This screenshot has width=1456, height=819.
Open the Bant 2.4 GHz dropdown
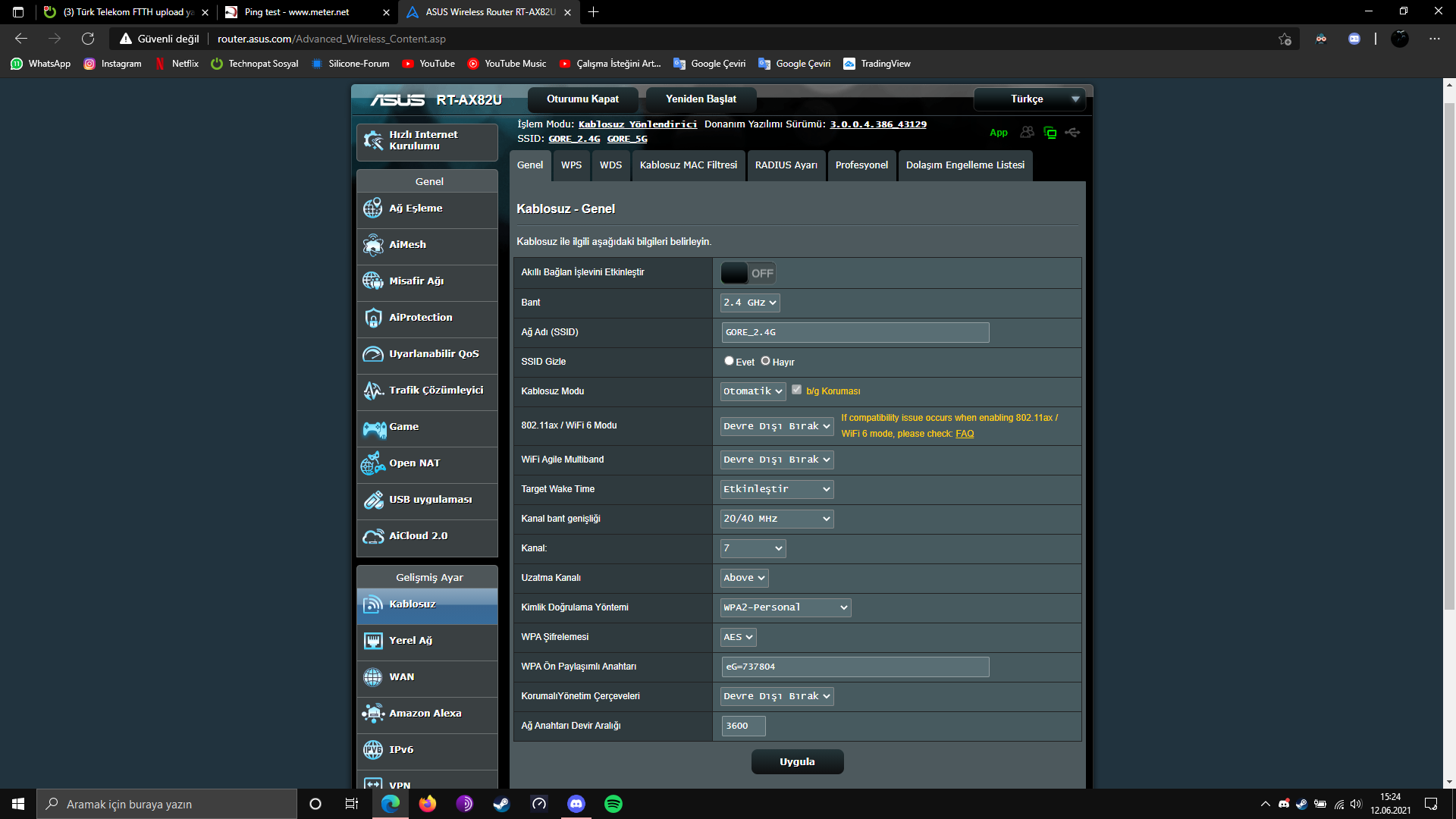point(749,303)
